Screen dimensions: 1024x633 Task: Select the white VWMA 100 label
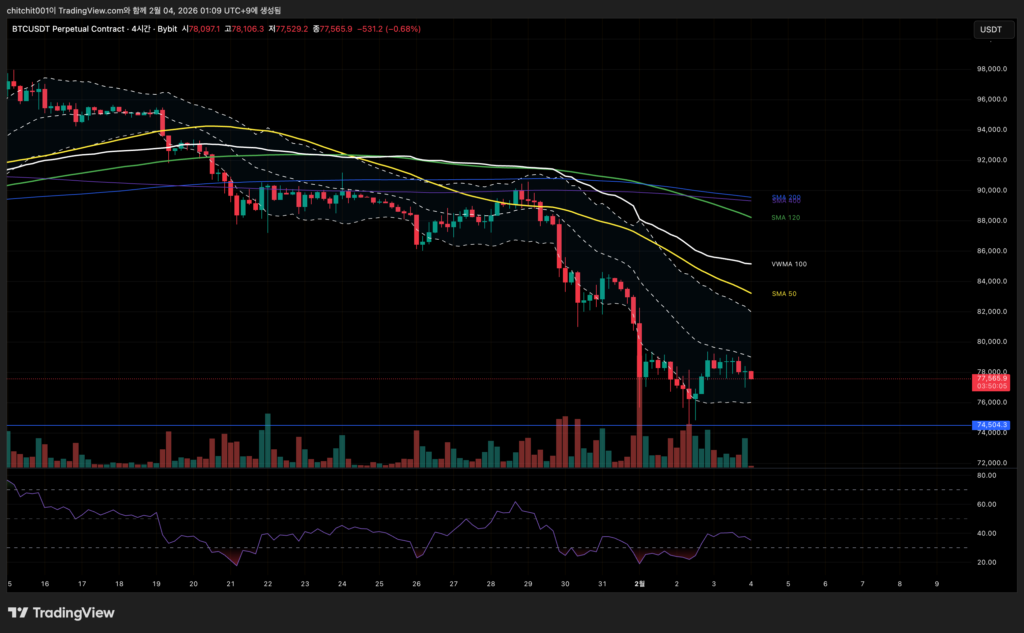(x=789, y=264)
